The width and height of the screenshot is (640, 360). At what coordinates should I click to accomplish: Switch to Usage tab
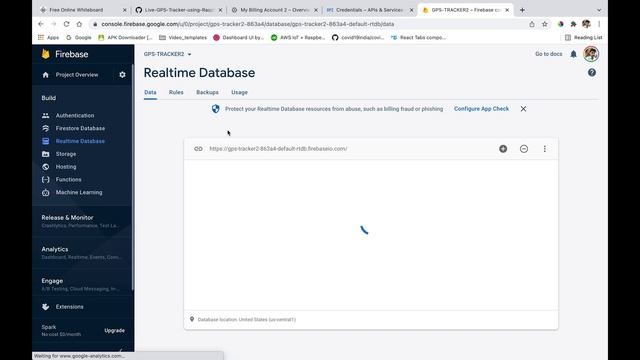click(x=239, y=92)
